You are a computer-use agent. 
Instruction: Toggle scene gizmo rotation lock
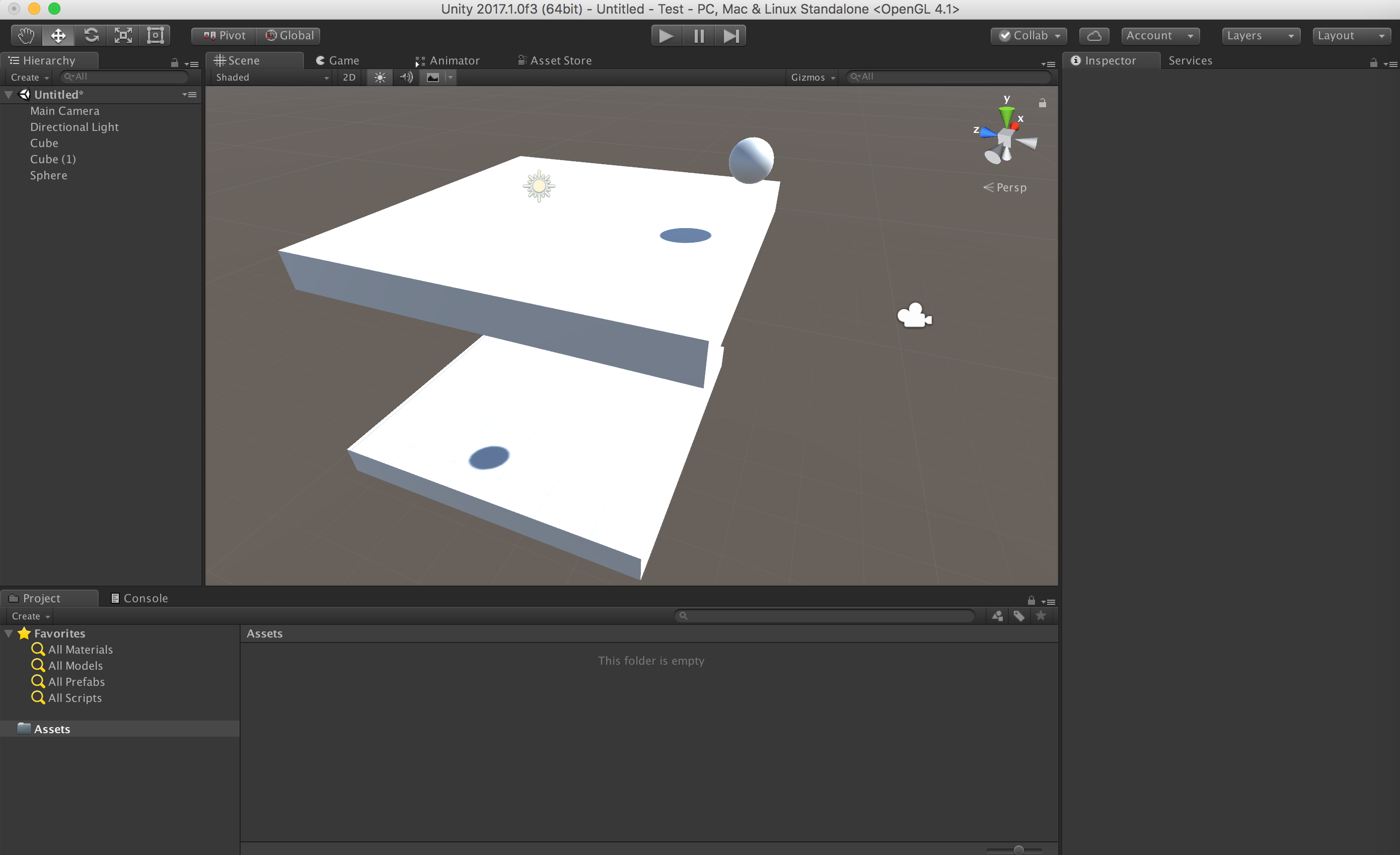coord(1042,103)
